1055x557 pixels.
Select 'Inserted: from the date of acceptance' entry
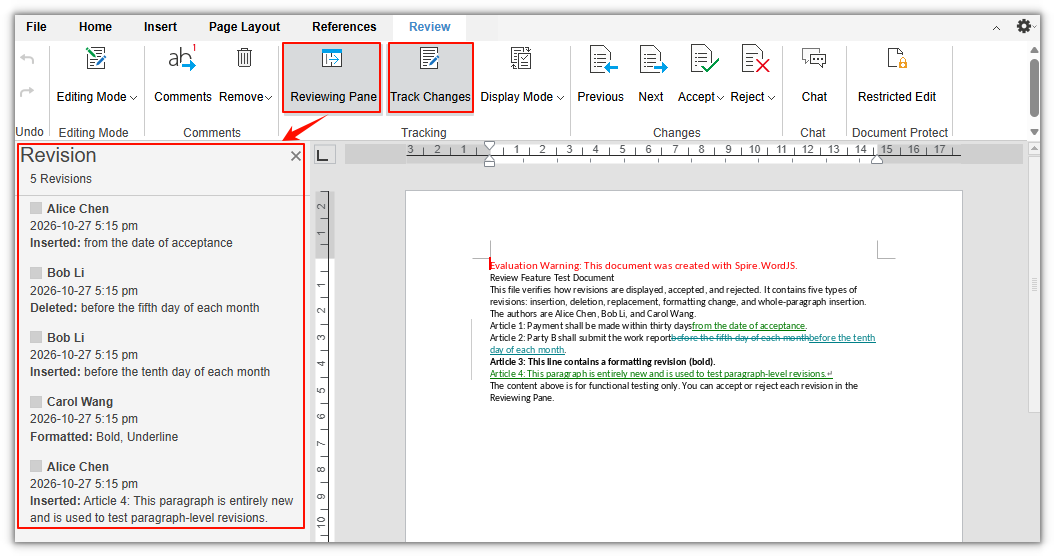pos(131,243)
